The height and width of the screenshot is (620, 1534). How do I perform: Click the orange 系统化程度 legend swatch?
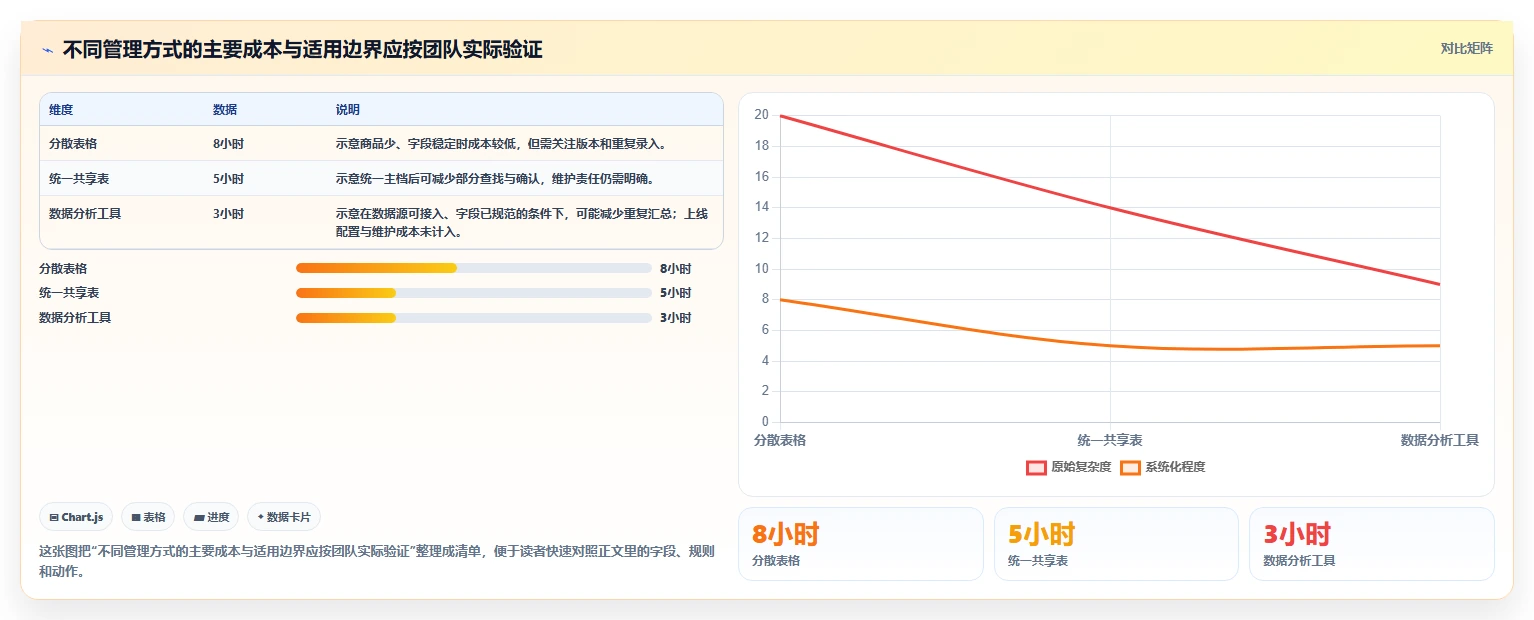click(x=1130, y=467)
